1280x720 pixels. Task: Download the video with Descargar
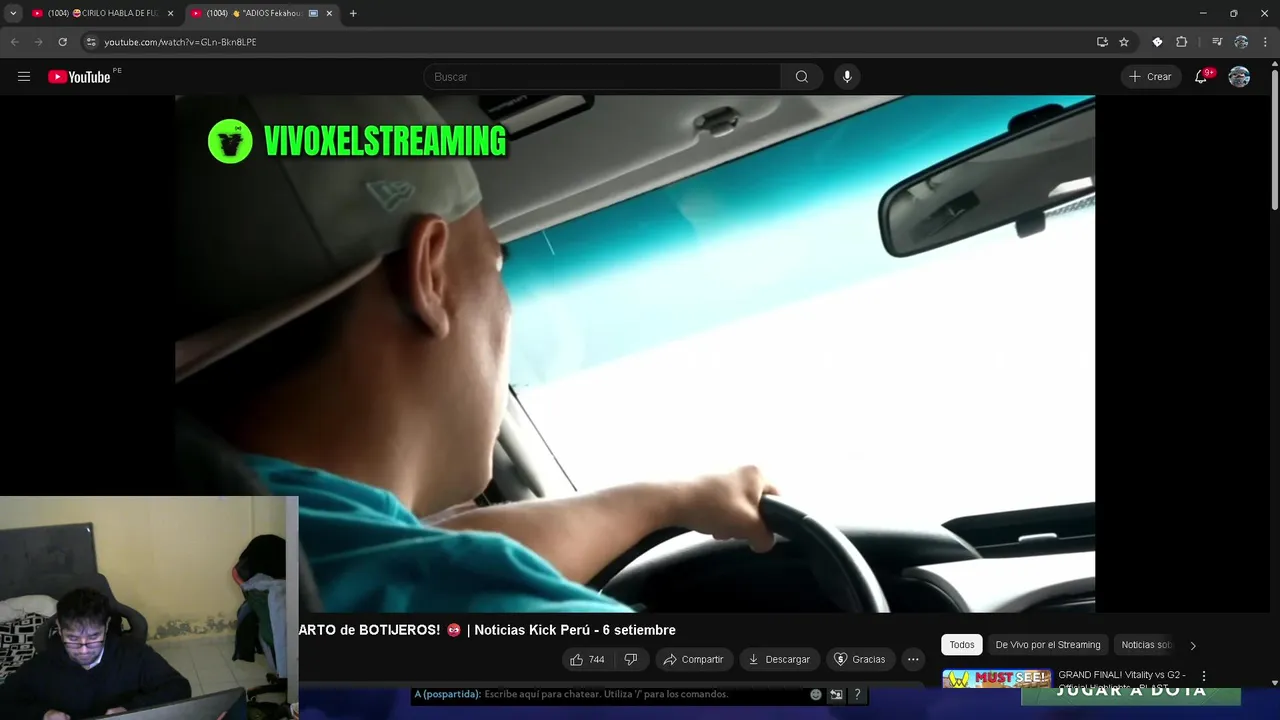tap(780, 659)
